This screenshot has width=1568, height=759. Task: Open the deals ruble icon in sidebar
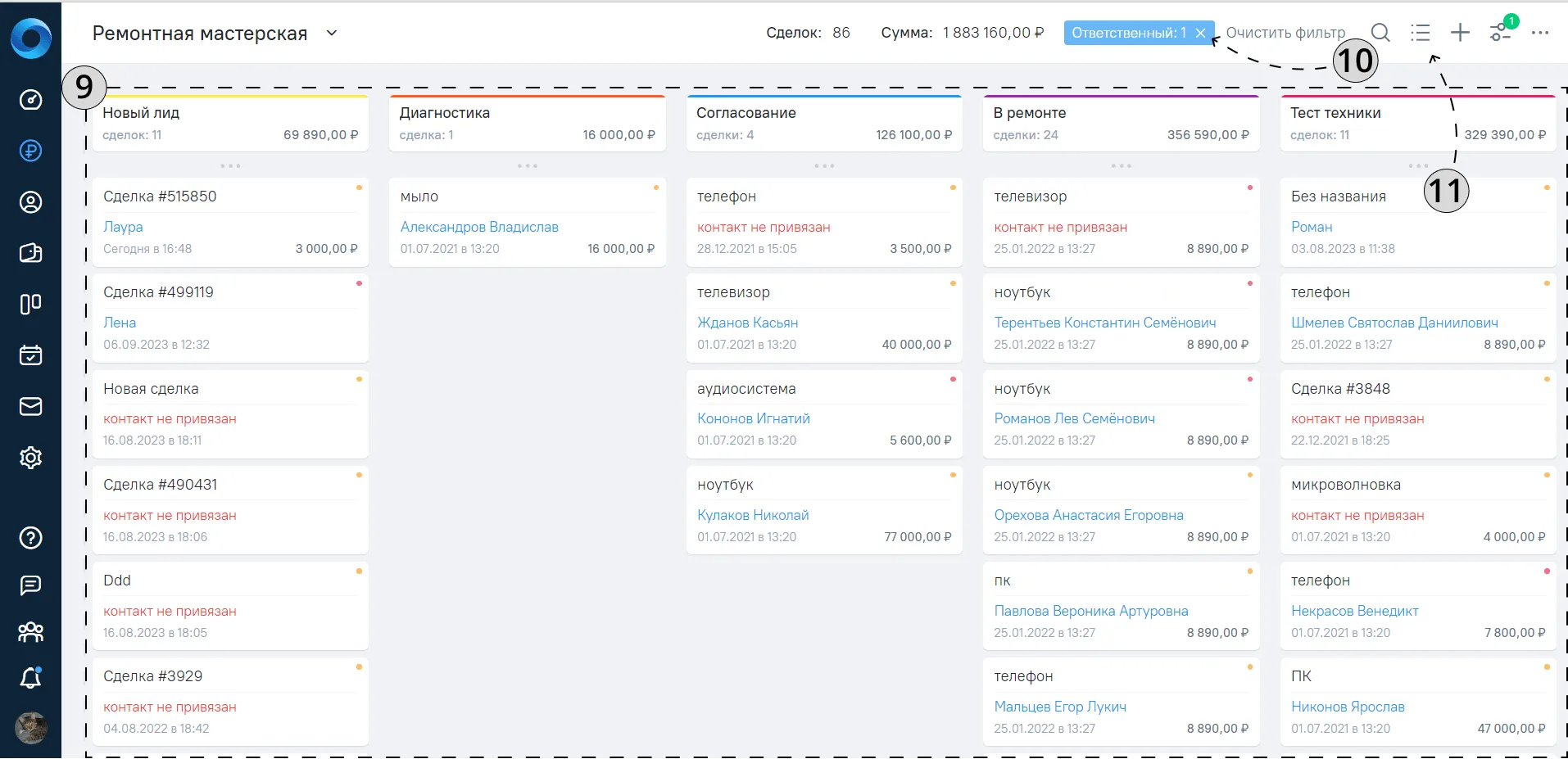[30, 151]
